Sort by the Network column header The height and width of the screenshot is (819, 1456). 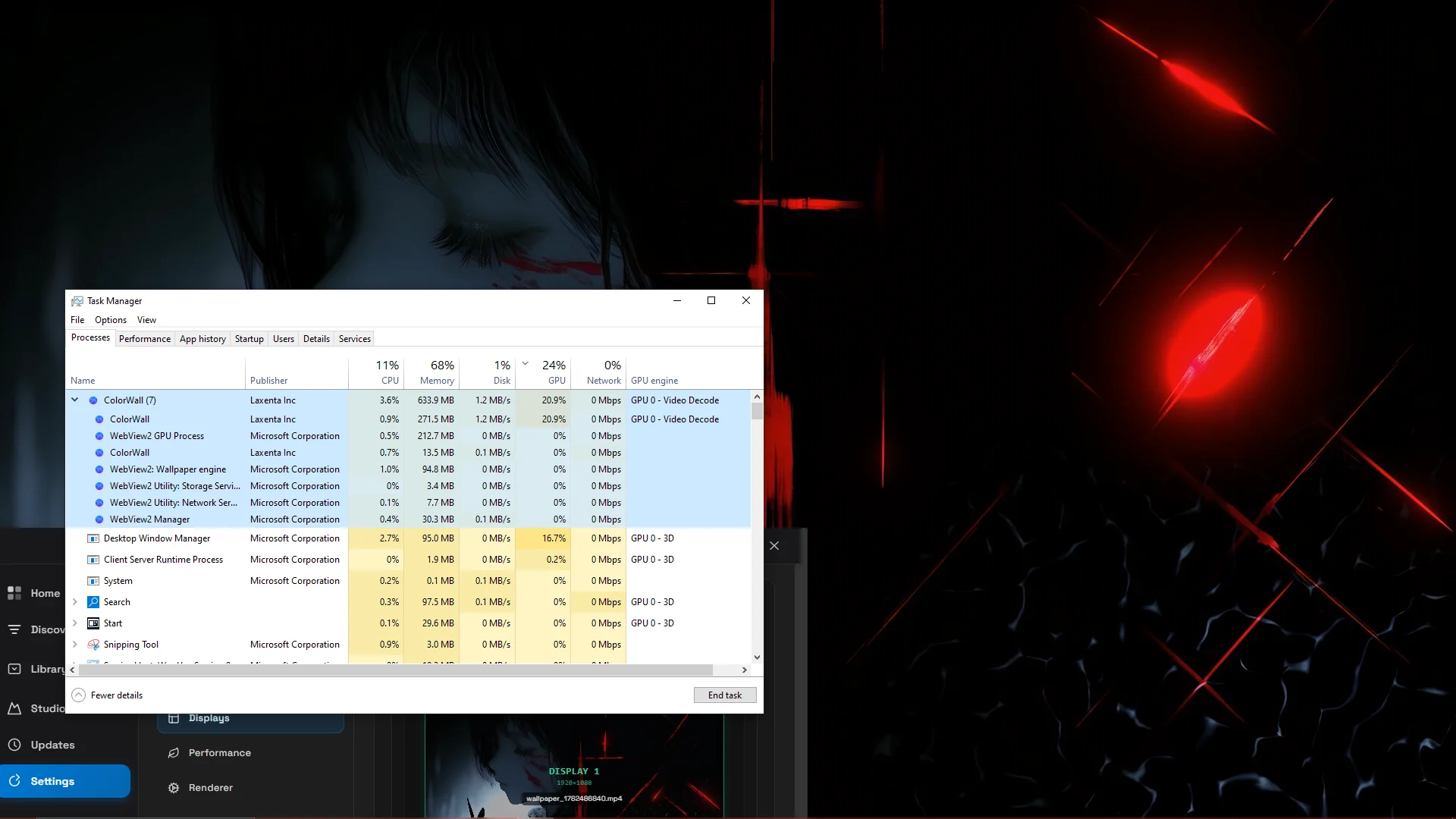tap(598, 372)
